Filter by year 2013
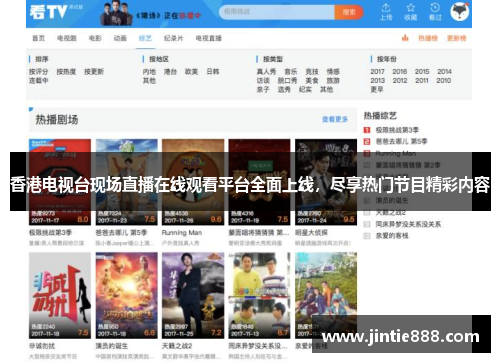 coord(377,81)
